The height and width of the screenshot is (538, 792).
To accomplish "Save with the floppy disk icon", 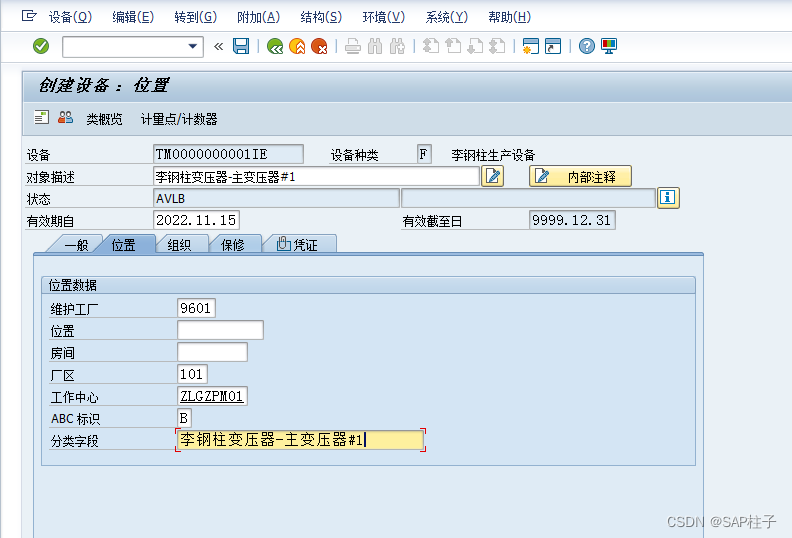I will pos(241,46).
